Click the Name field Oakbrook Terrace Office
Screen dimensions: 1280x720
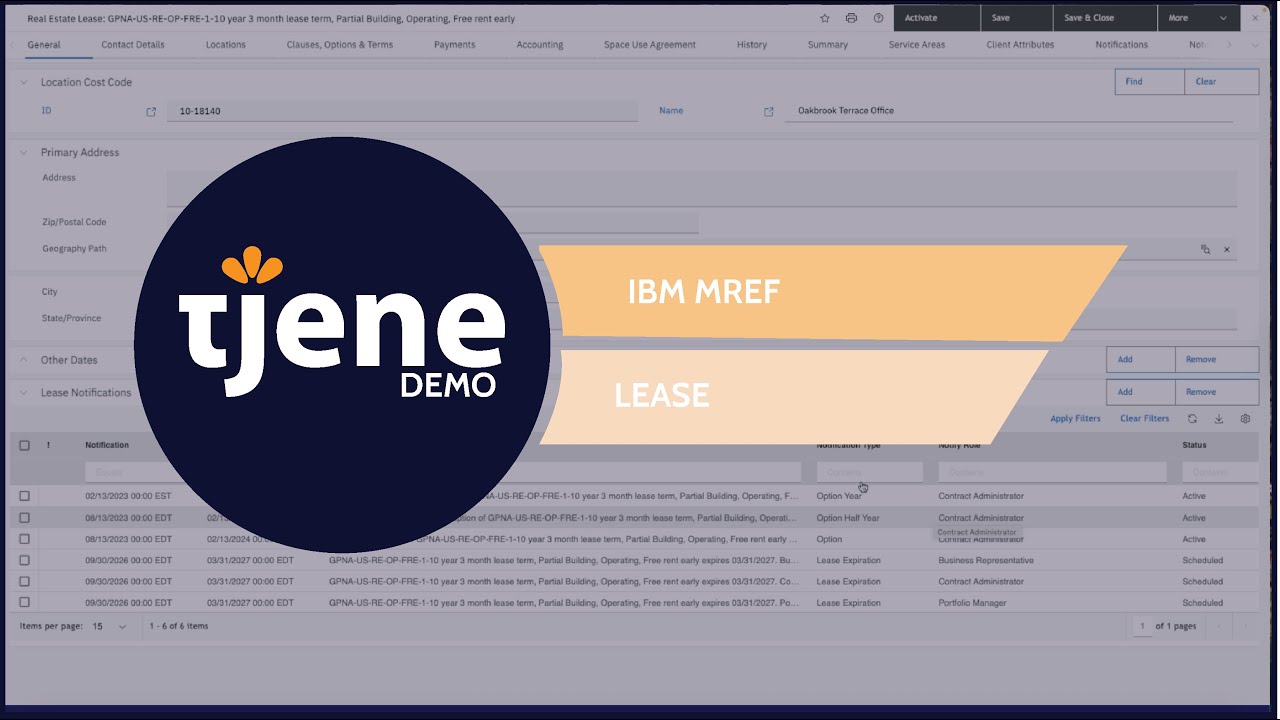(1009, 111)
